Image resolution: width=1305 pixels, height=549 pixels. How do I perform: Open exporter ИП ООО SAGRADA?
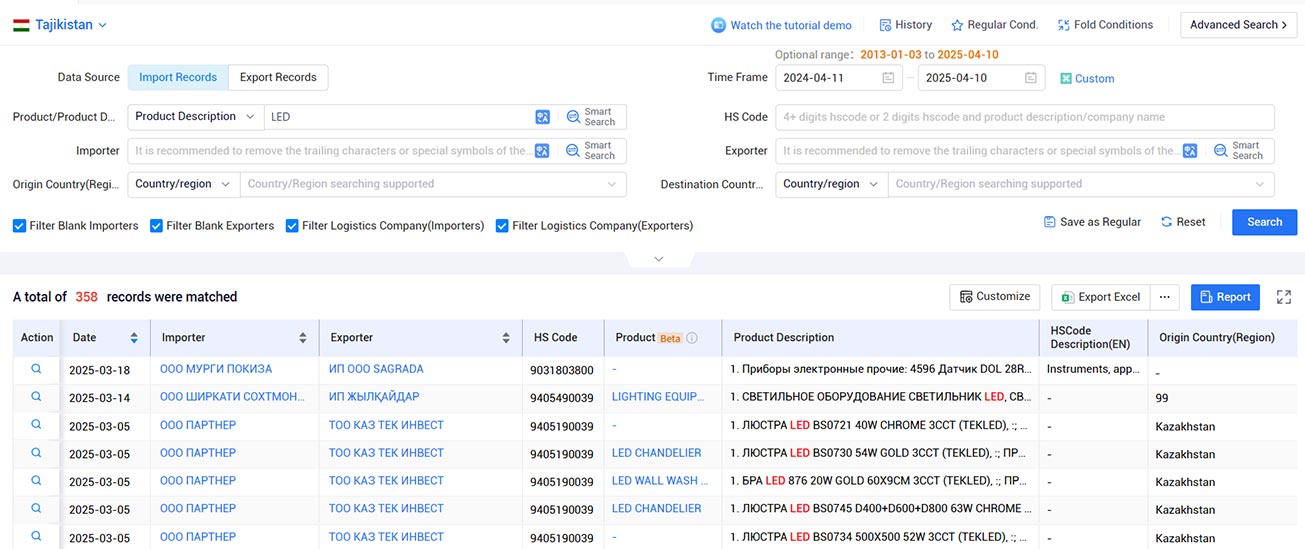(376, 369)
